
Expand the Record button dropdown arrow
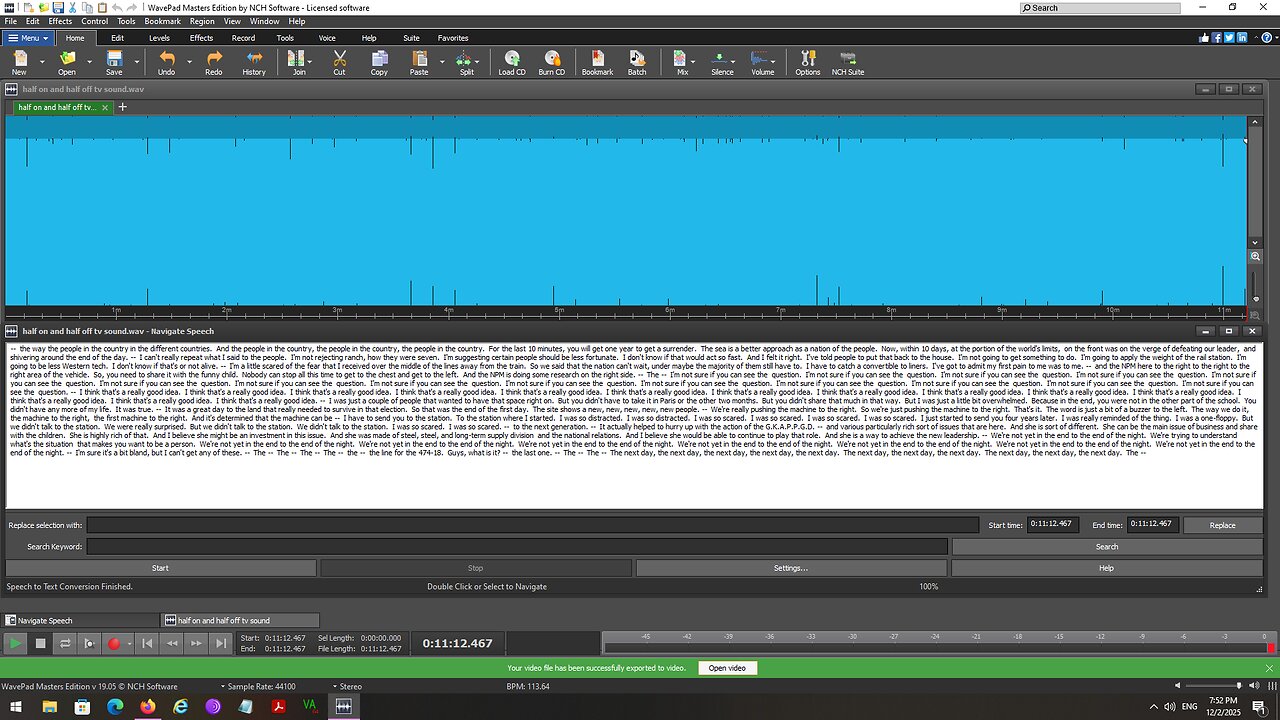(129, 643)
